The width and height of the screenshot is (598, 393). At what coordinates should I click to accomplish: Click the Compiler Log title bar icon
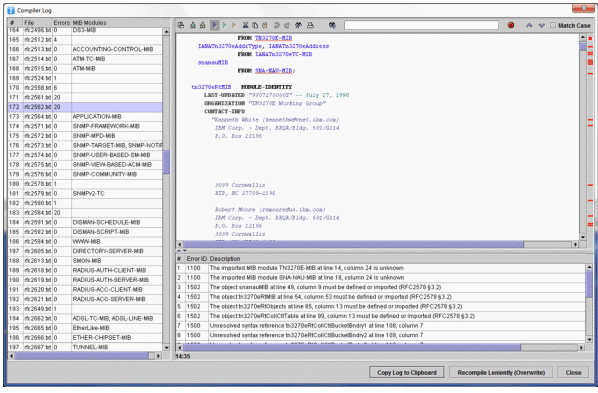coord(11,10)
